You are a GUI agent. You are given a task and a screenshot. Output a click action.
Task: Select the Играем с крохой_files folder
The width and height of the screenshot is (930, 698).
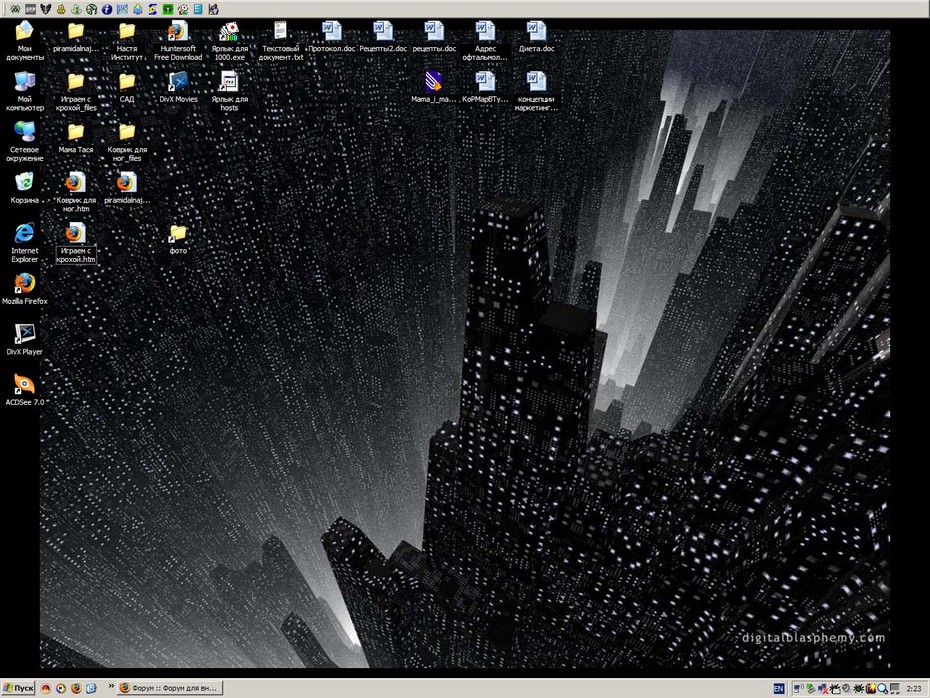[x=75, y=91]
